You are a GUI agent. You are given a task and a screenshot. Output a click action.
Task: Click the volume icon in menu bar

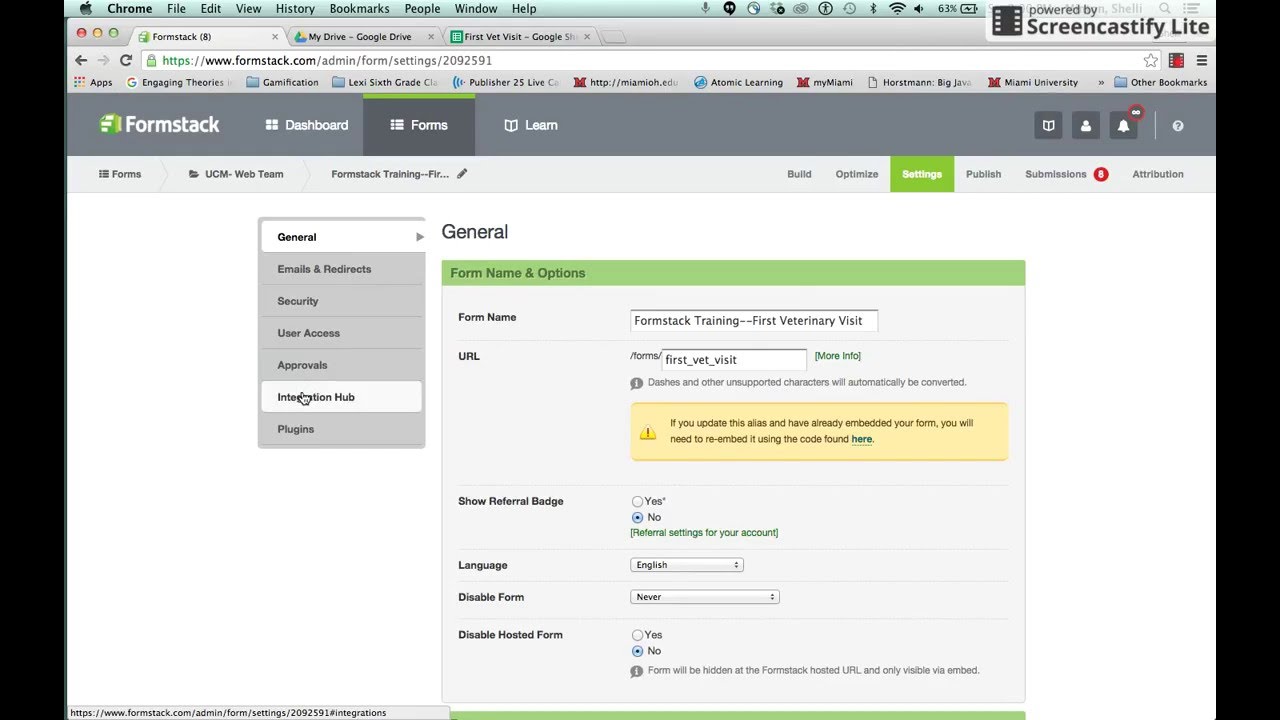coord(919,8)
